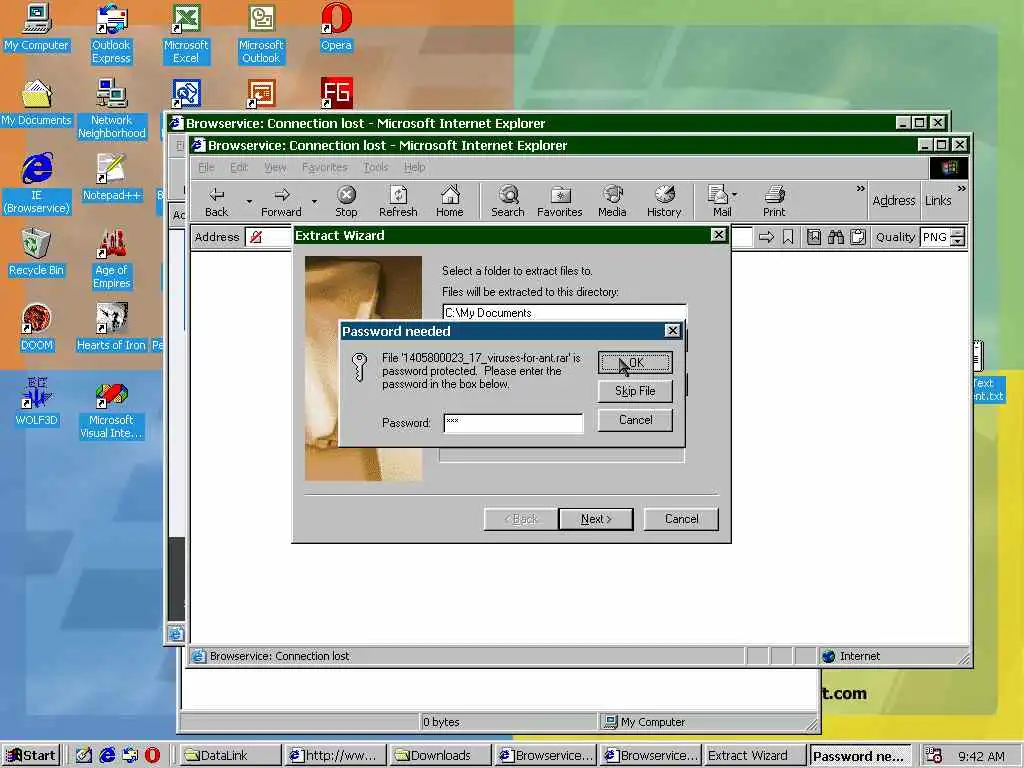The image size is (1024, 768).
Task: Open the Search pane icon
Action: (x=507, y=201)
